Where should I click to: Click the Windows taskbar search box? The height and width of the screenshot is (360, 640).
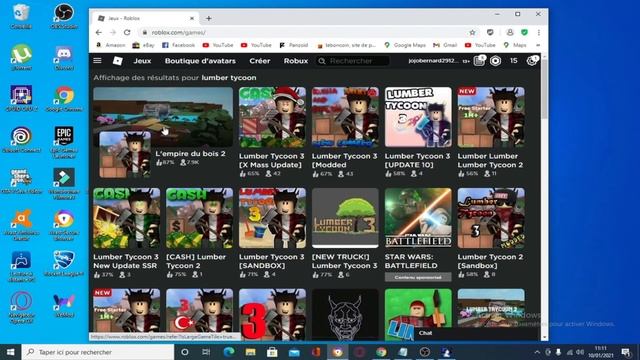point(98,352)
